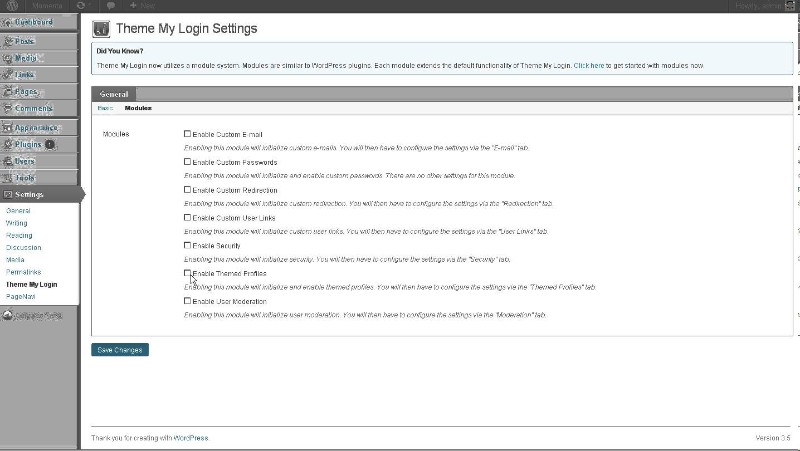Tick the Enable User Moderation checkbox

pyautogui.click(x=187, y=301)
